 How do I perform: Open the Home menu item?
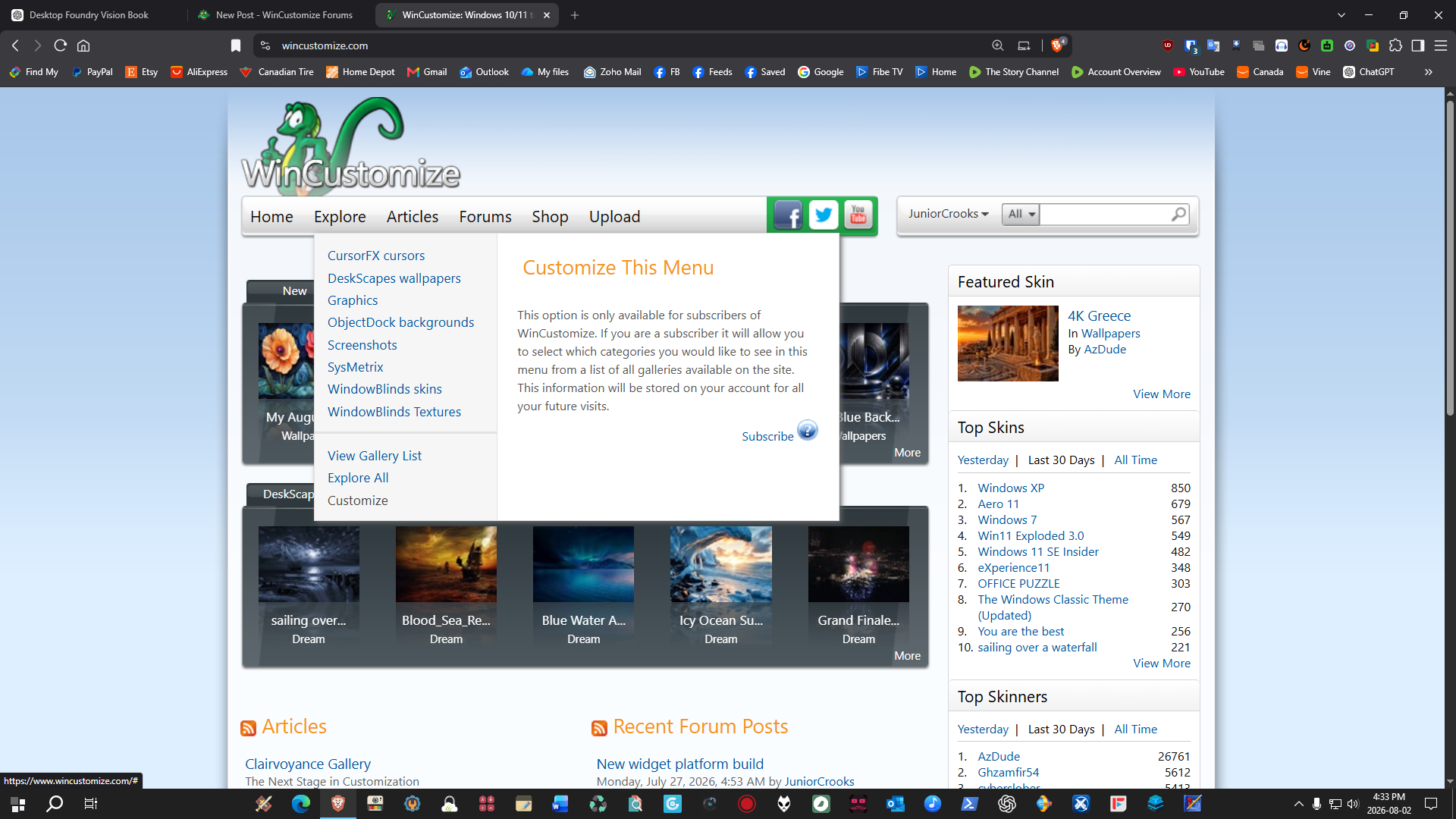pos(271,217)
